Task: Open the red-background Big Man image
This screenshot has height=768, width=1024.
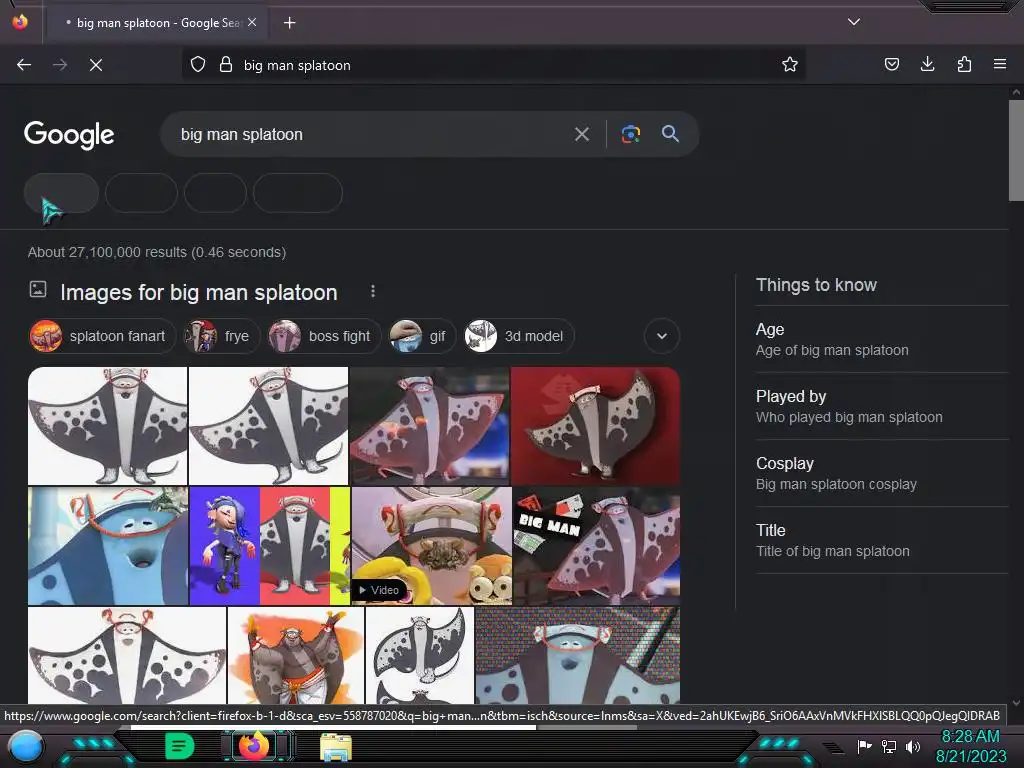Action: pyautogui.click(x=596, y=426)
